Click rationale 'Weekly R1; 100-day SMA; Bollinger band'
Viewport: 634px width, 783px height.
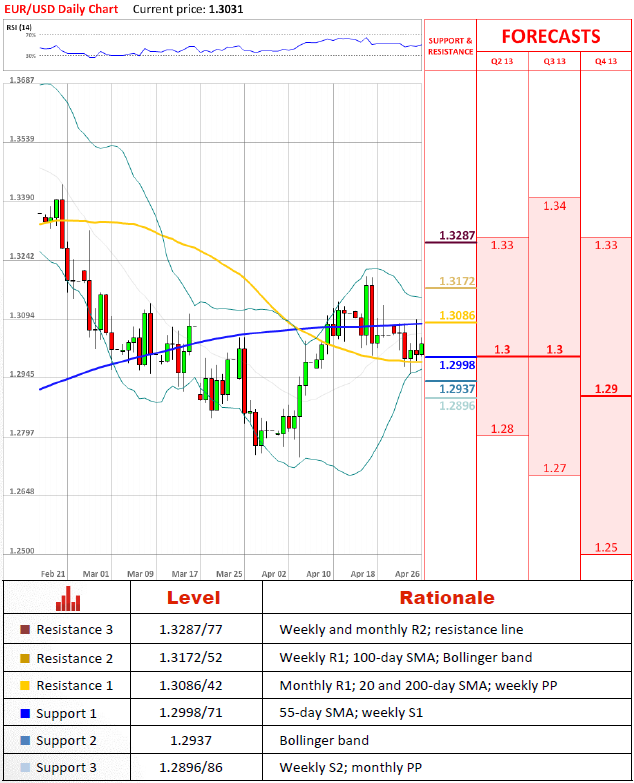click(406, 658)
